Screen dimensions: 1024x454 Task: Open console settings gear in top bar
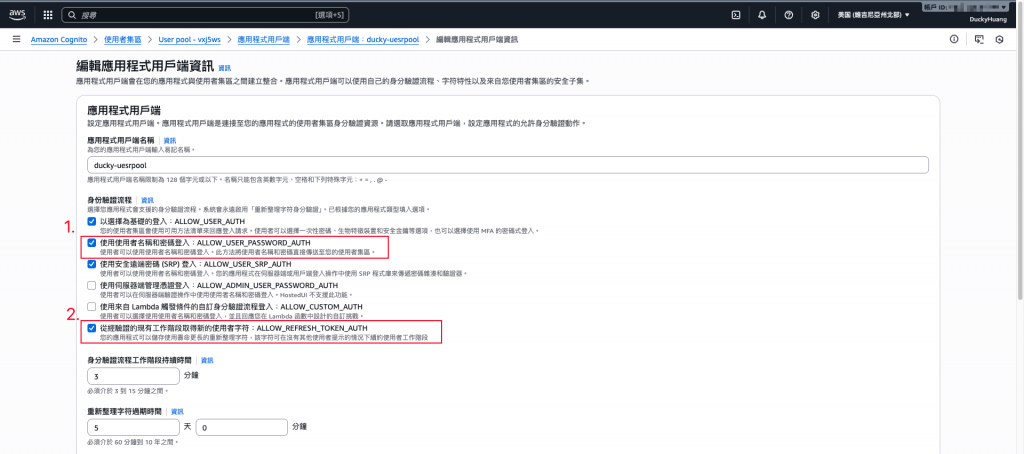coord(815,14)
